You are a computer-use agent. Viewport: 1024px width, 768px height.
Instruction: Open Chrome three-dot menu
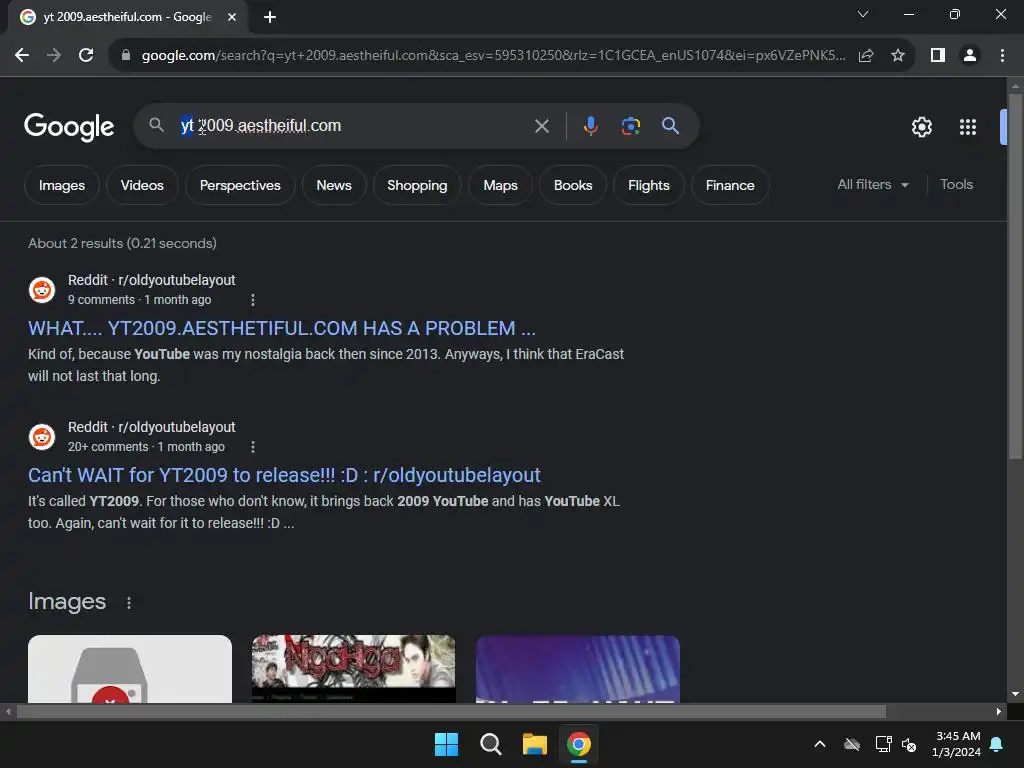(x=1002, y=56)
